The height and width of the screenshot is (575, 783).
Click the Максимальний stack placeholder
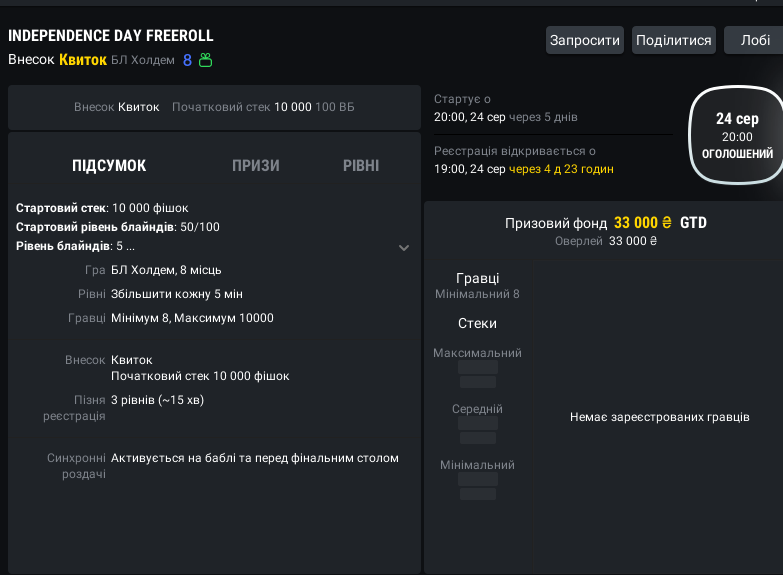click(478, 374)
